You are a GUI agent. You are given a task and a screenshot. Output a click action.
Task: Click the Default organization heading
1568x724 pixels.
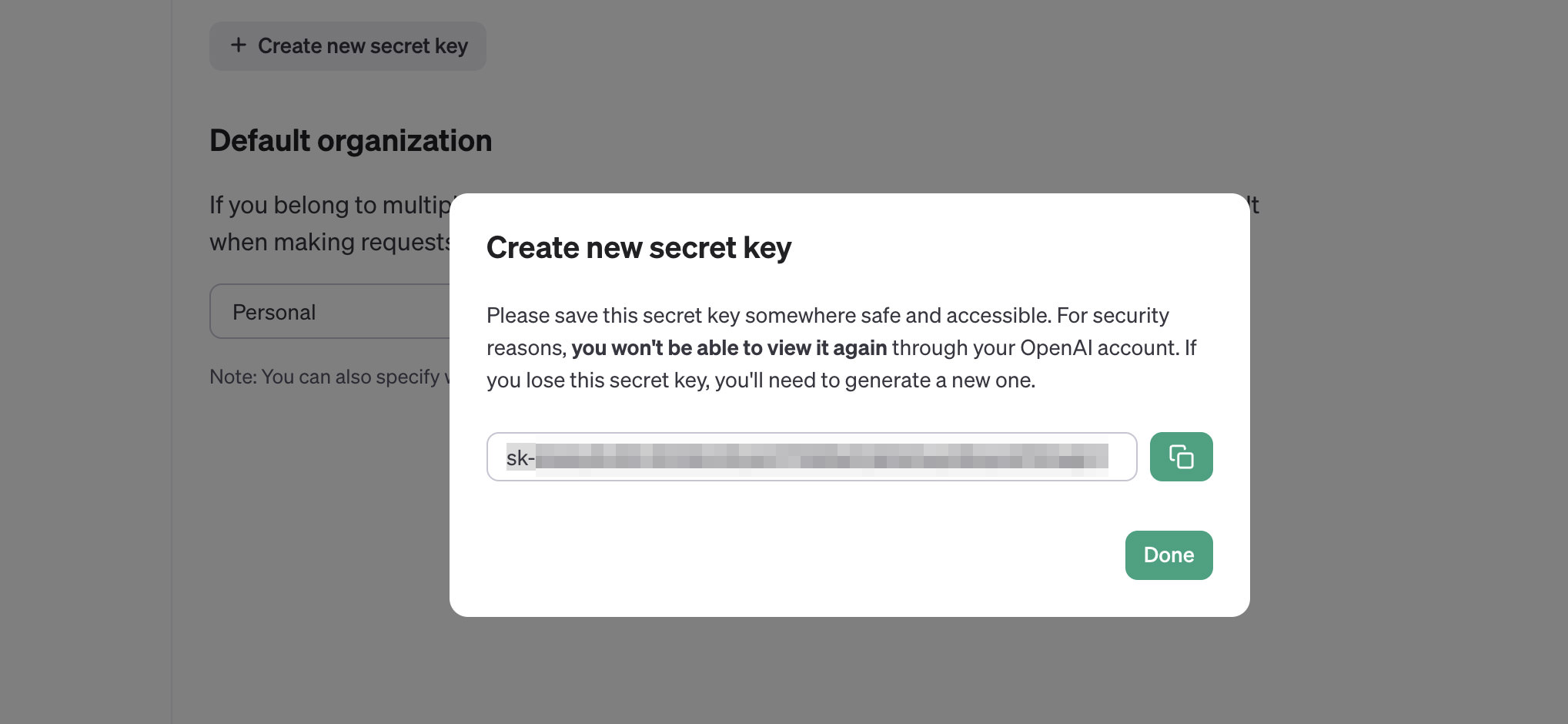[x=350, y=141]
